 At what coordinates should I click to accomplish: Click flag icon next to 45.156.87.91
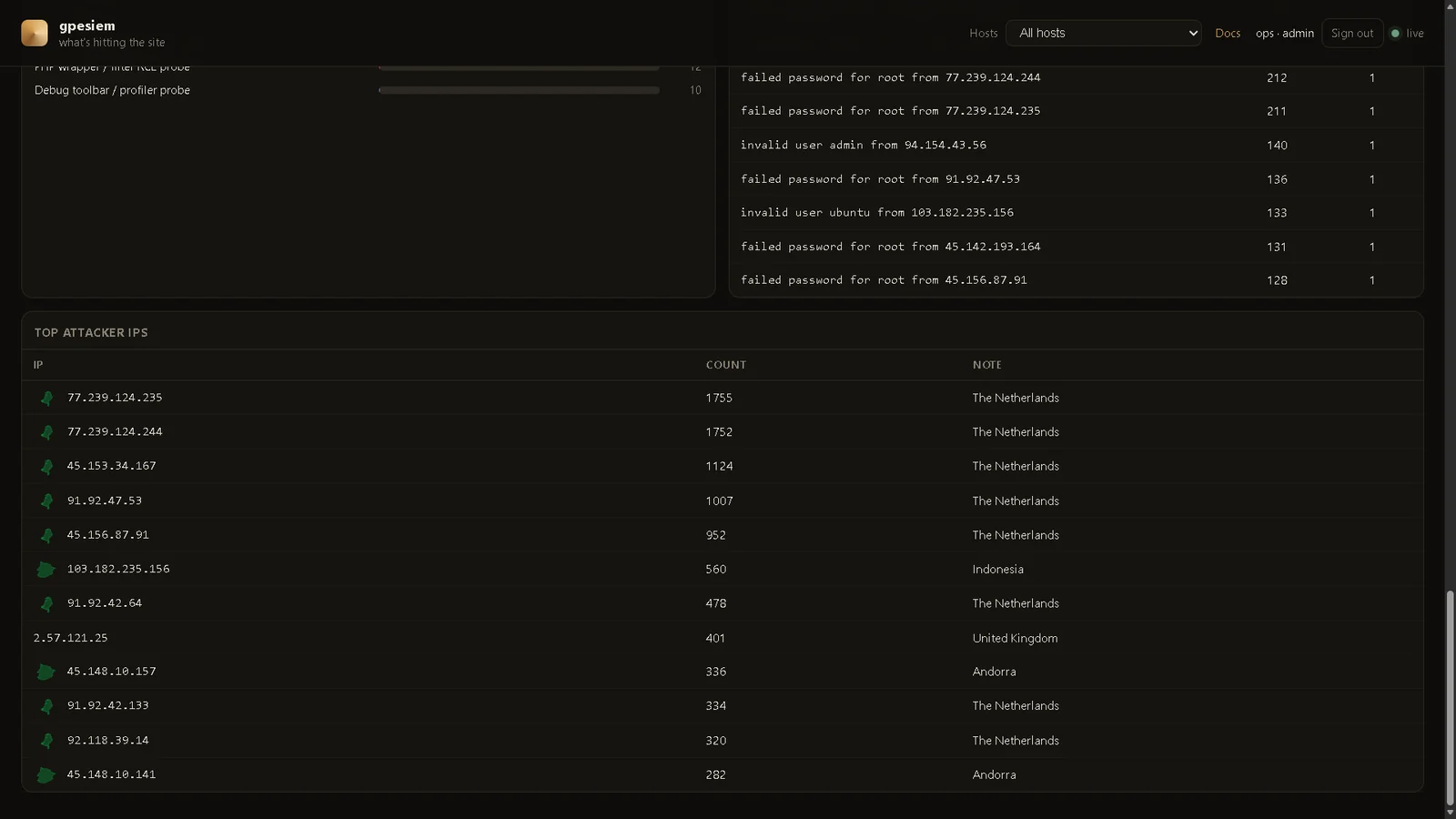coord(46,535)
